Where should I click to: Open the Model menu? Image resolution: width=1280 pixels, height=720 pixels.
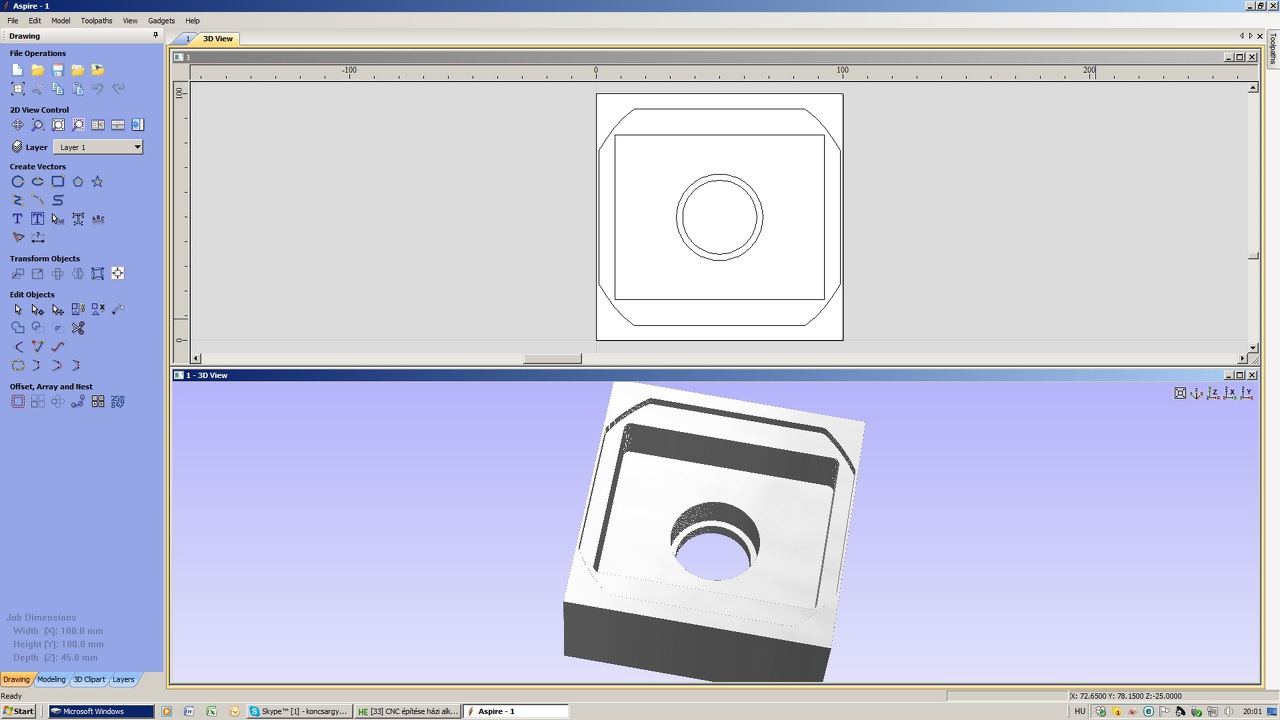click(x=61, y=20)
